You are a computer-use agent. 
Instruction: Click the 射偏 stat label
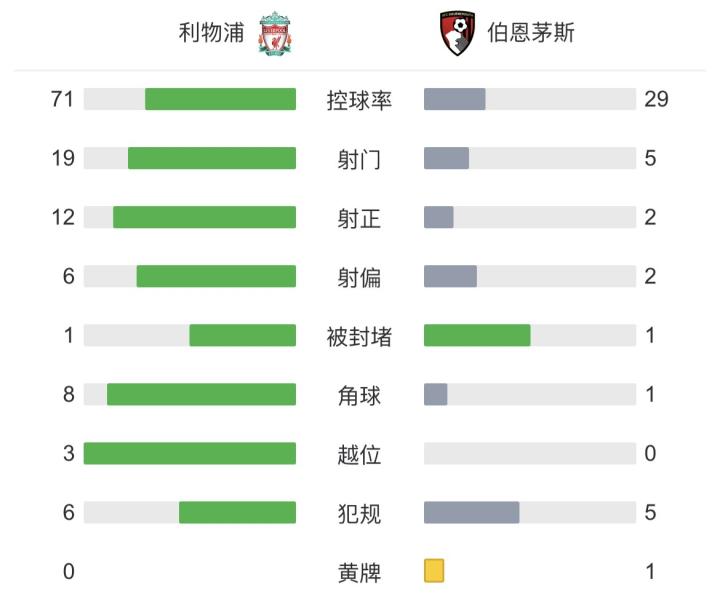359,277
